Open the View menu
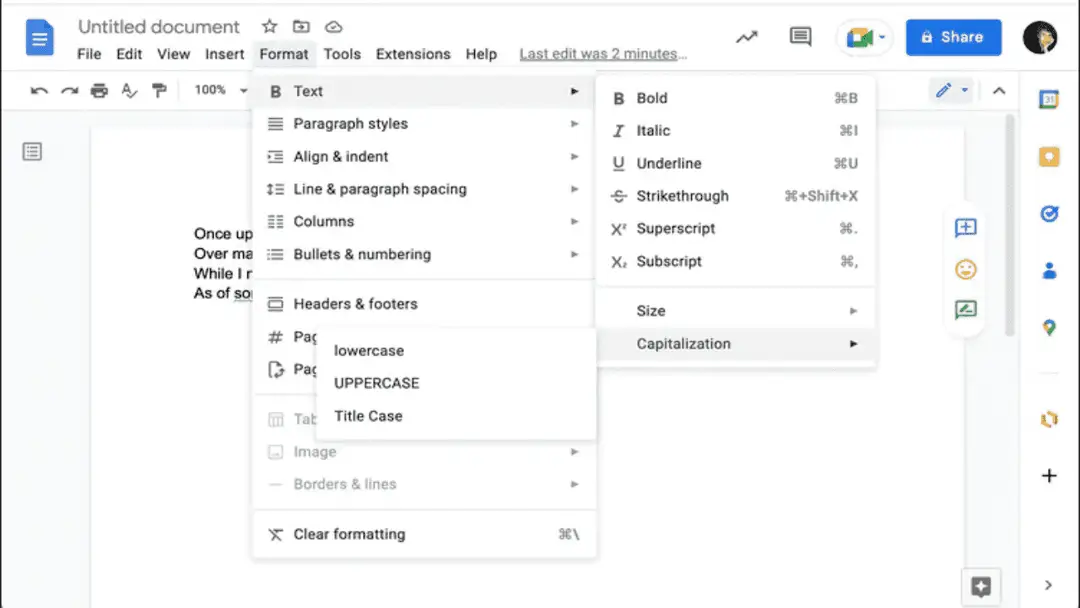Screen dimensions: 1080x608 tap(173, 54)
